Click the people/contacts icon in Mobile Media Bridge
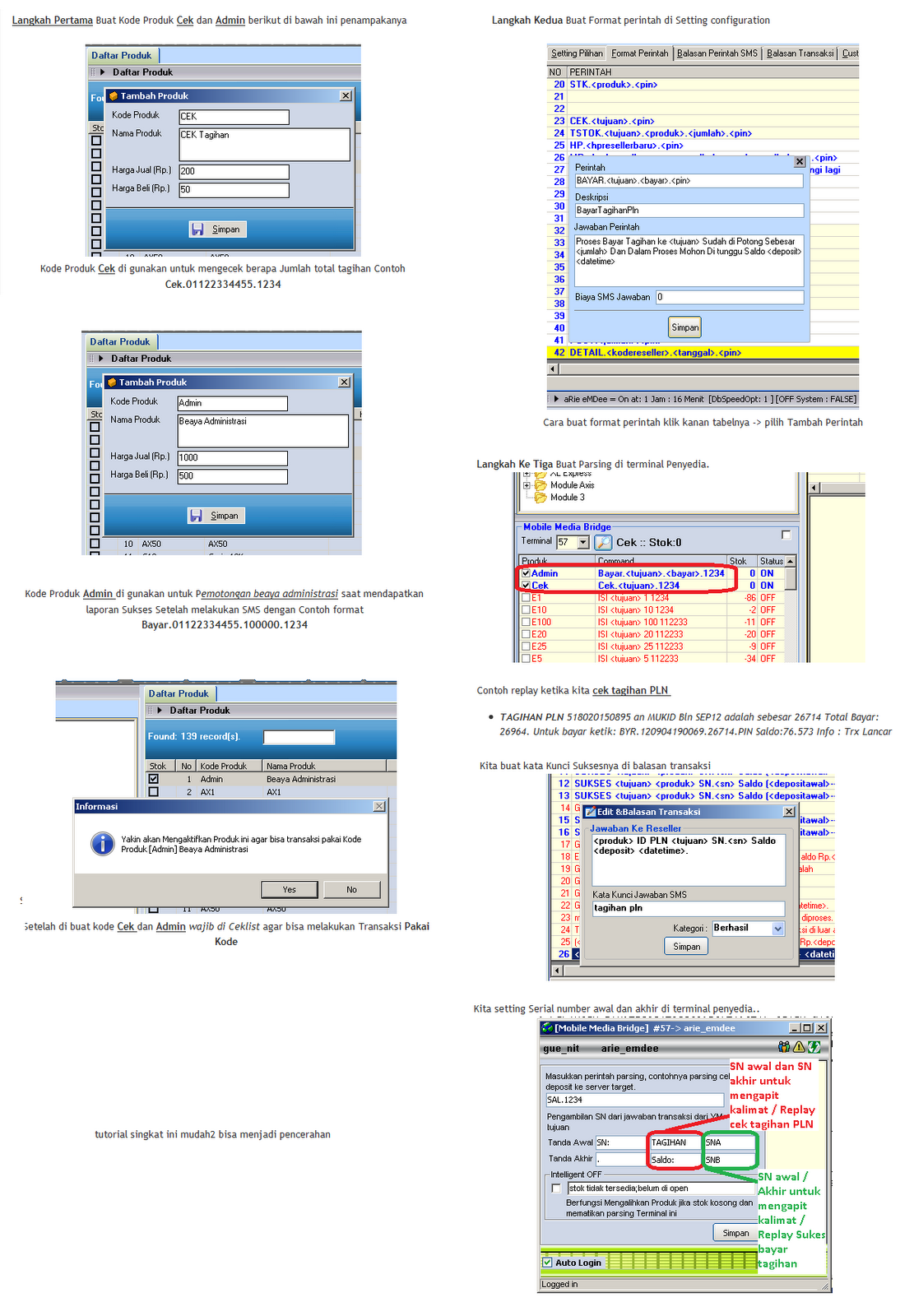This screenshot has height=1316, width=914. coord(784,1047)
